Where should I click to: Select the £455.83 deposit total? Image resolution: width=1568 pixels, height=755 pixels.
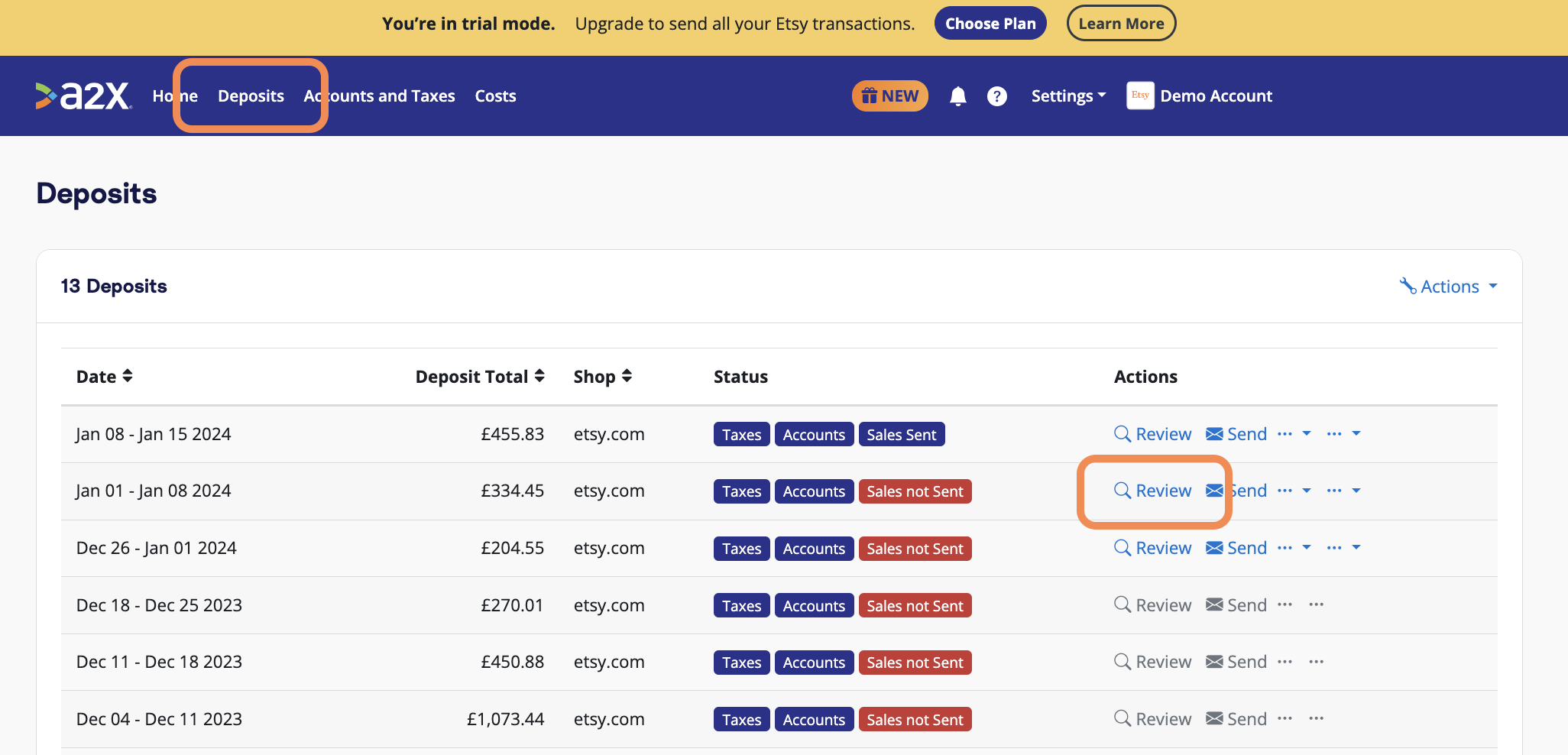513,434
